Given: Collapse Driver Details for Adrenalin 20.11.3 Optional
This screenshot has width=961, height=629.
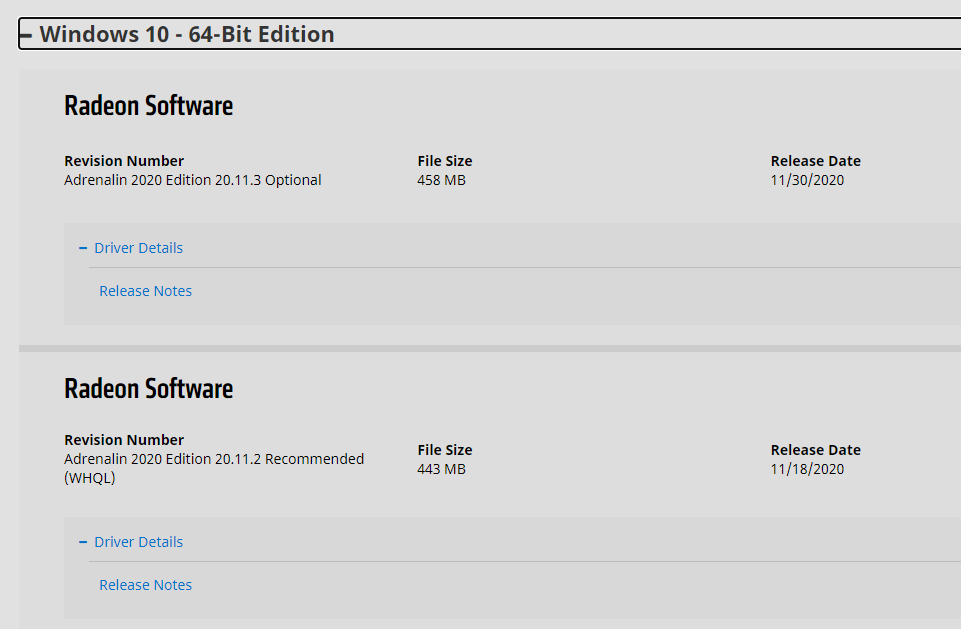Looking at the screenshot, I should (x=139, y=248).
